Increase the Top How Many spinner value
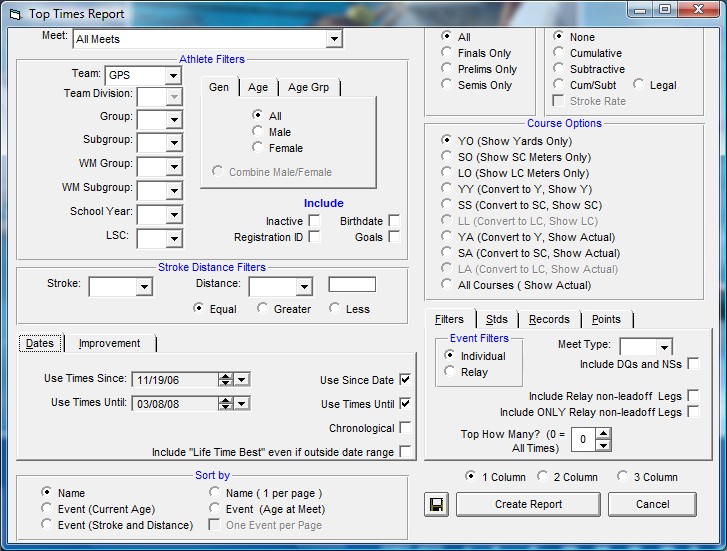 pyautogui.click(x=603, y=434)
